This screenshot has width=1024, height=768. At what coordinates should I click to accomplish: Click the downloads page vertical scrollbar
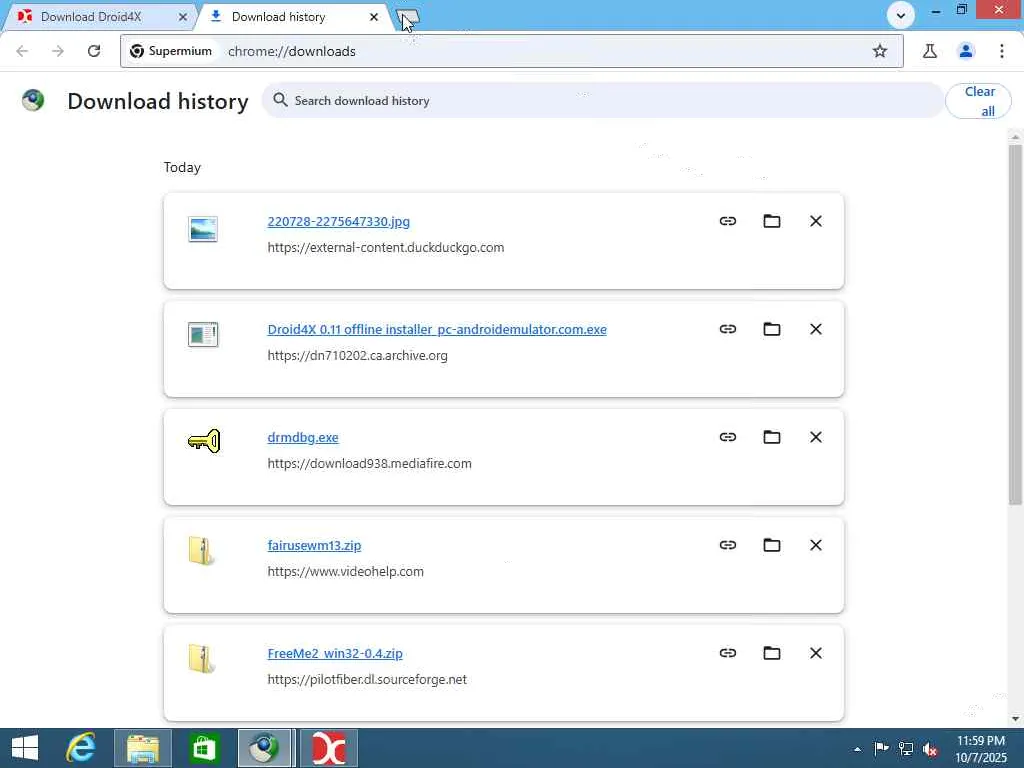(x=1015, y=325)
